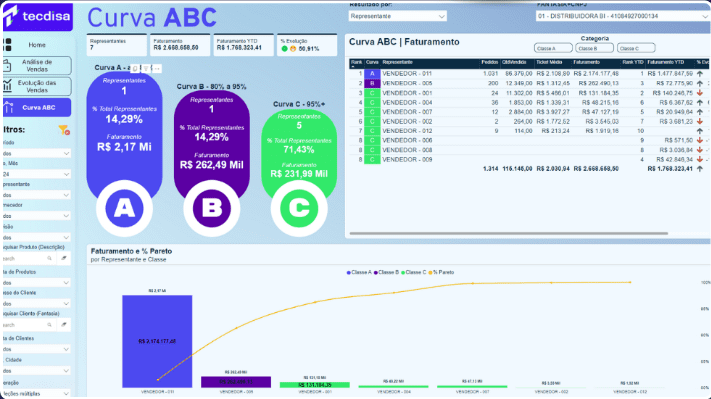711x399 pixels.
Task: Clear all filters with the funnel icon
Action: pos(64,130)
